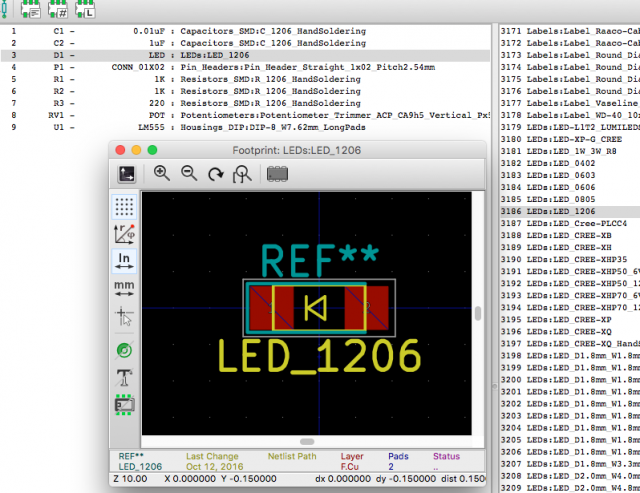Click the LED_1206 value text on canvas
Screen dimensions: 640x493
[x=320, y=356]
